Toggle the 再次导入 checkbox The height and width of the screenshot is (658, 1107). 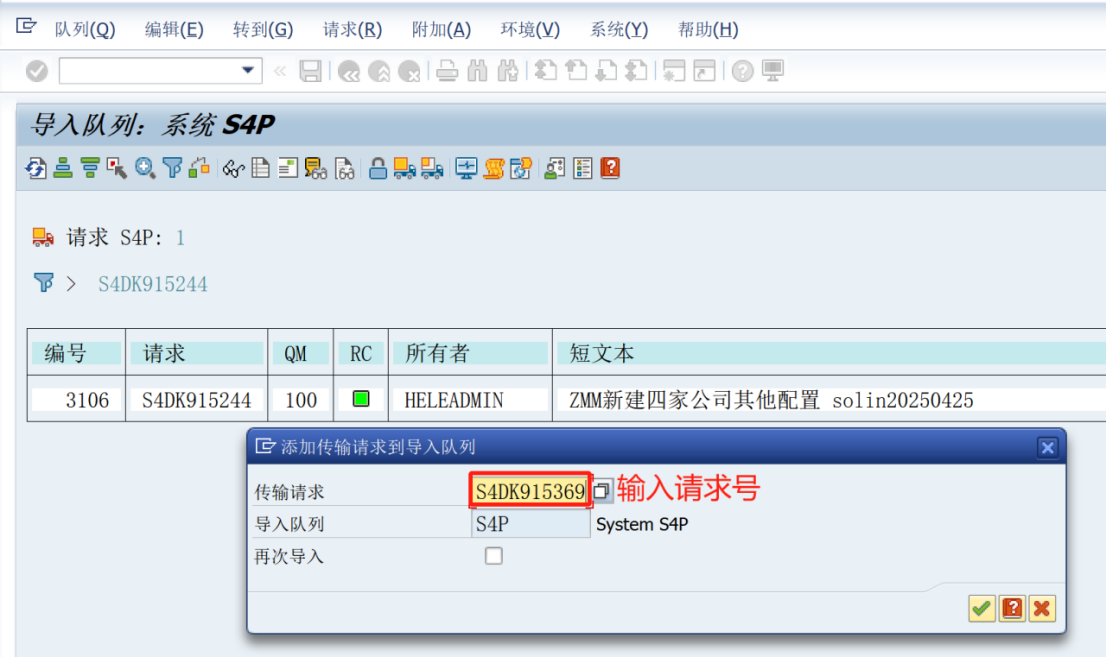493,556
